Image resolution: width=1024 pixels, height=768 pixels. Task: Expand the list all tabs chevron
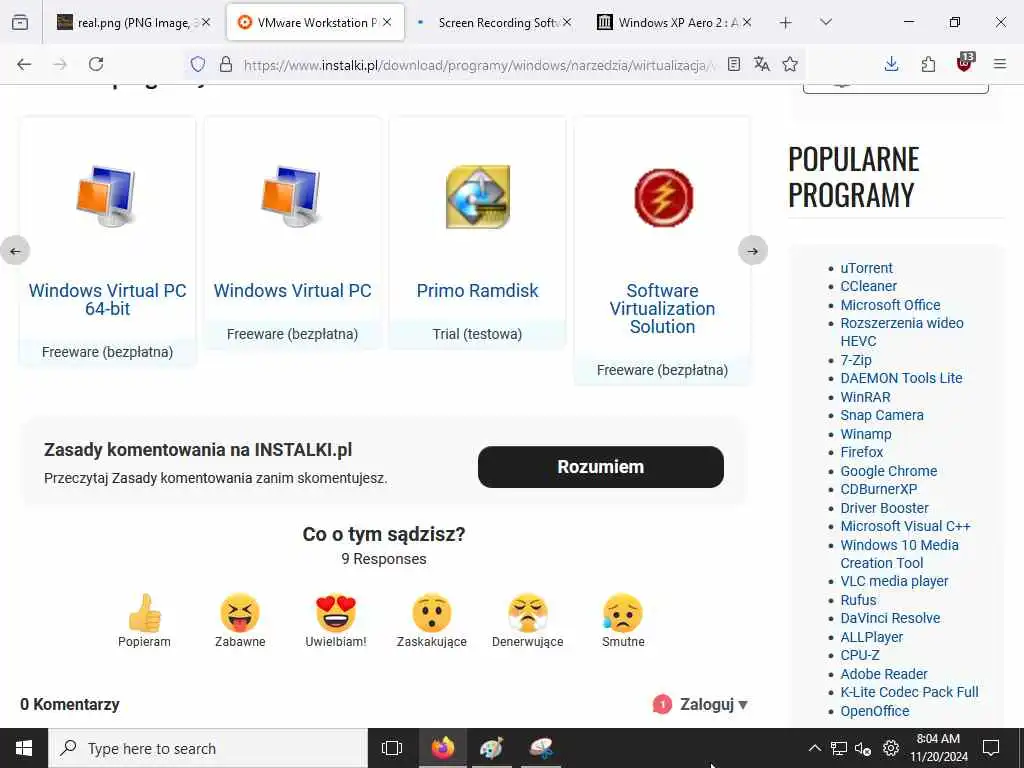click(x=826, y=22)
